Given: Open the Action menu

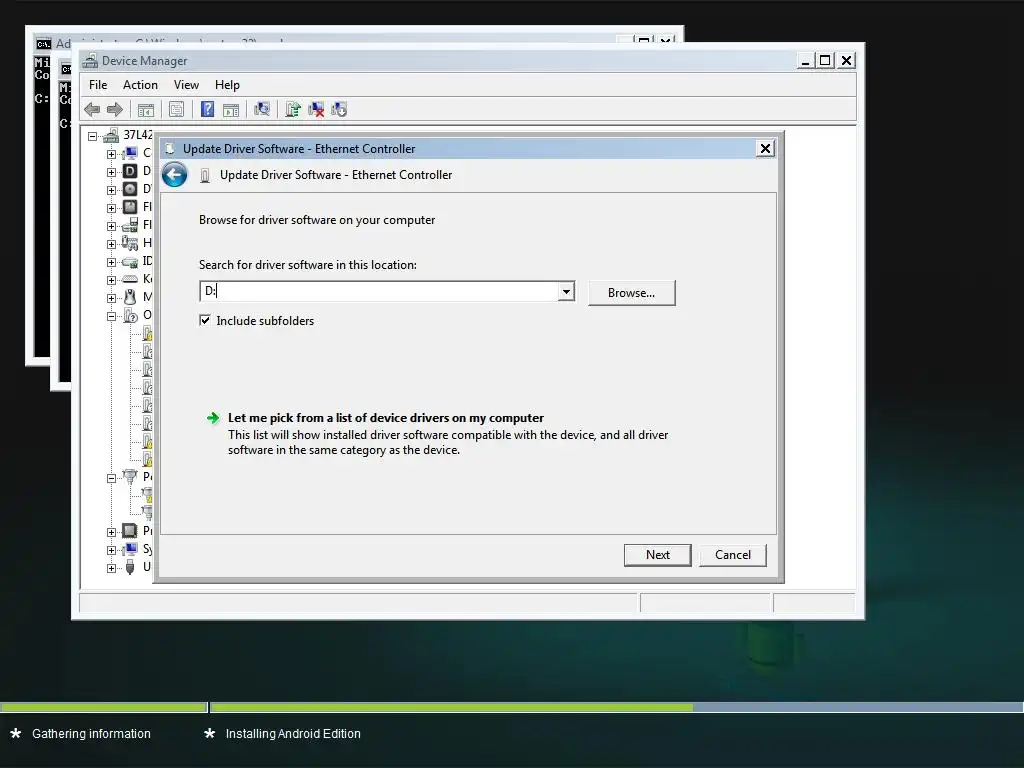Looking at the screenshot, I should click(140, 85).
